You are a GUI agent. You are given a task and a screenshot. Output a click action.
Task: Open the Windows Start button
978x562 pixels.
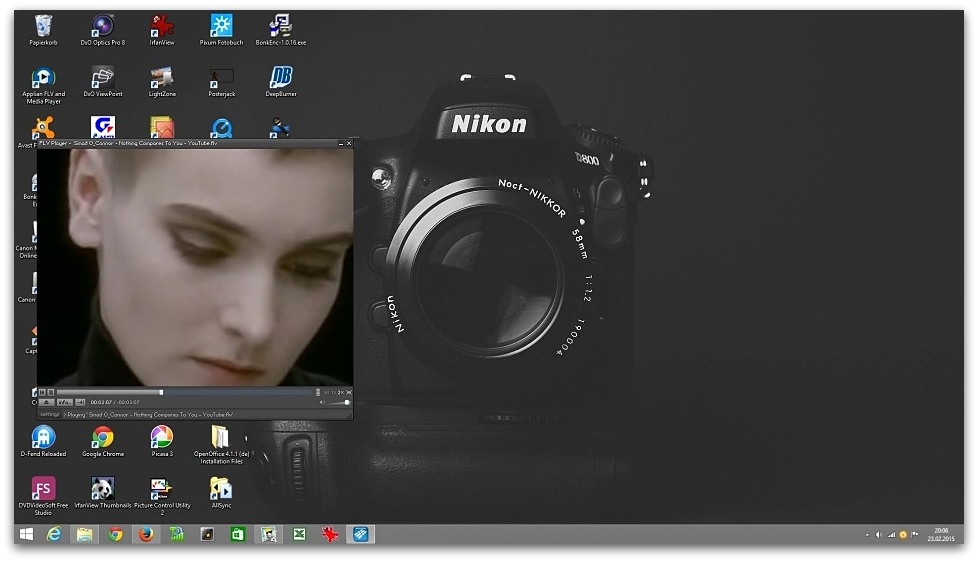click(x=26, y=534)
